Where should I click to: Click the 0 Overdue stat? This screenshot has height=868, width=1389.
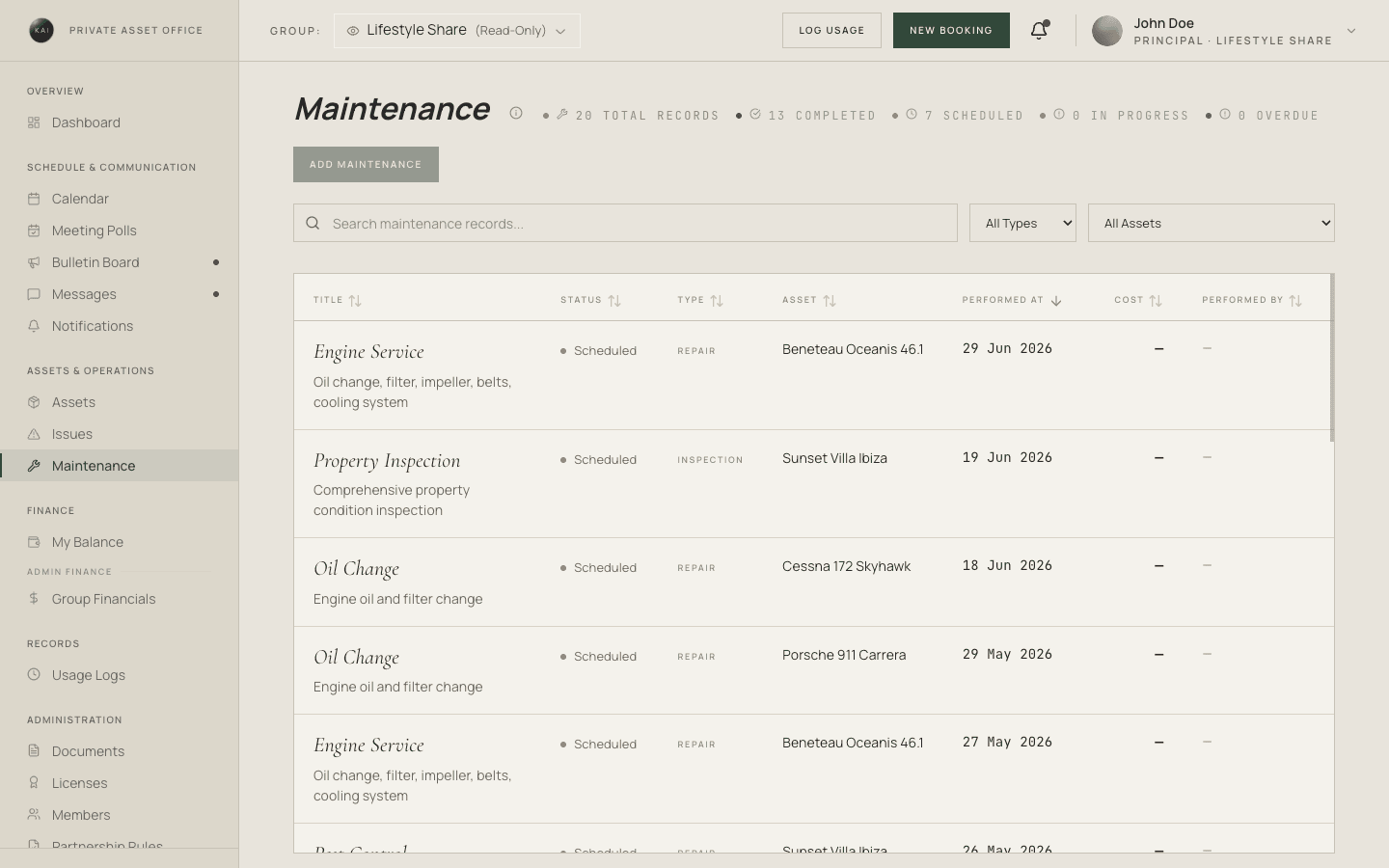tap(1268, 115)
